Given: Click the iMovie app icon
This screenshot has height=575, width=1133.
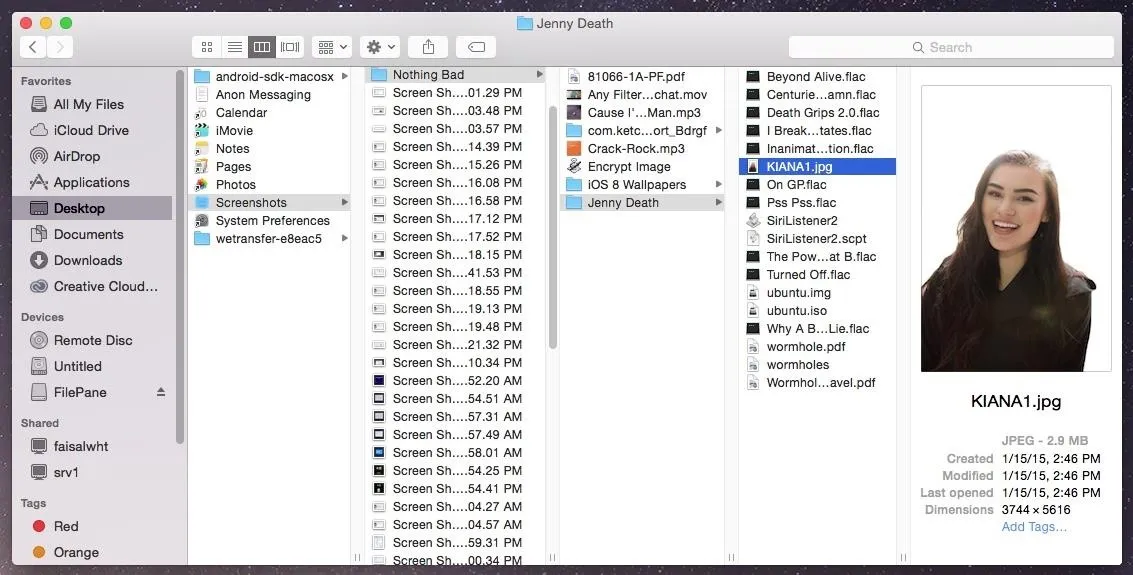Looking at the screenshot, I should pyautogui.click(x=202, y=131).
